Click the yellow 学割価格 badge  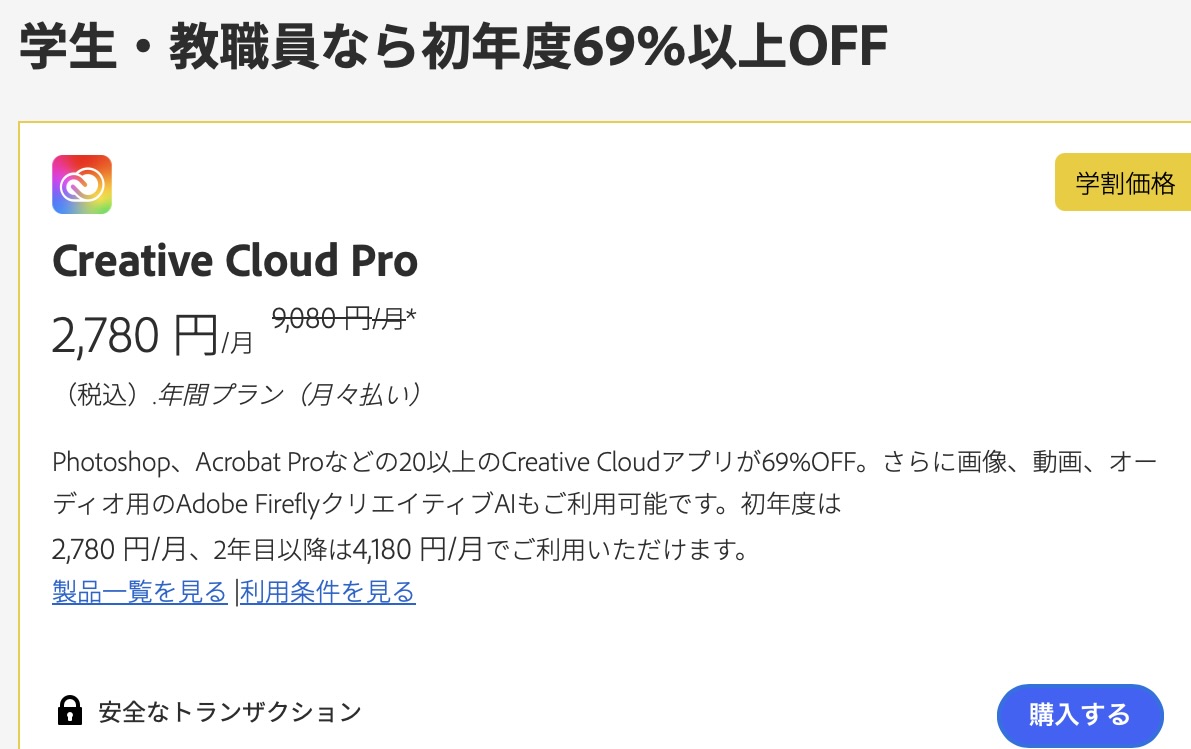pyautogui.click(x=1124, y=183)
